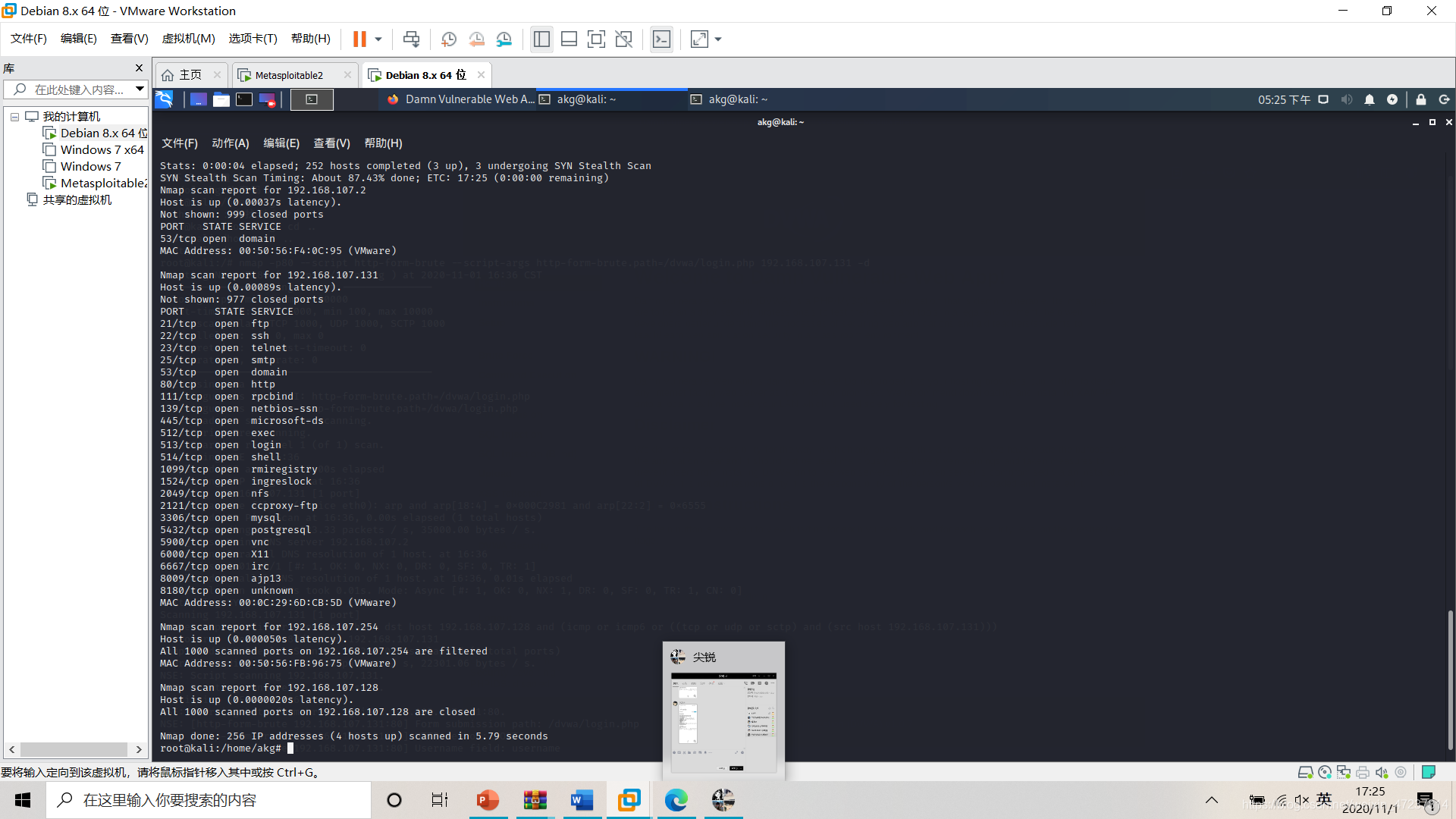Image resolution: width=1456 pixels, height=819 pixels.
Task: Open the 虚拟机(M) menu
Action: 188,39
